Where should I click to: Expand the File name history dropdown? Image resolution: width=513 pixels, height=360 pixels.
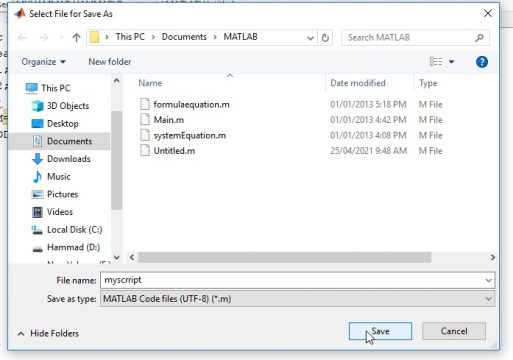[488, 280]
